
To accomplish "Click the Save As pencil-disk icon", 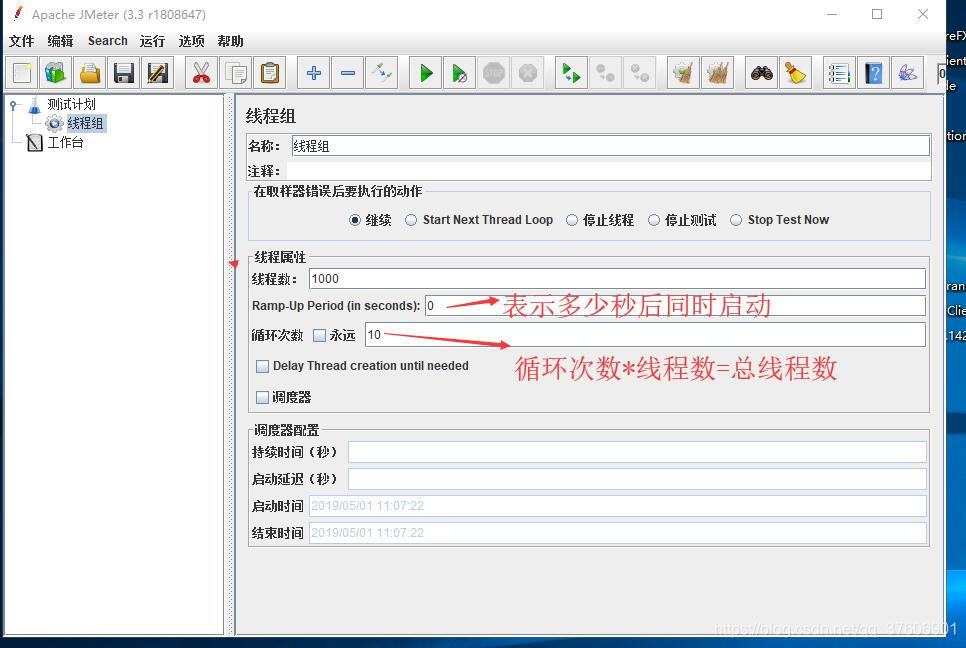I will pos(158,73).
